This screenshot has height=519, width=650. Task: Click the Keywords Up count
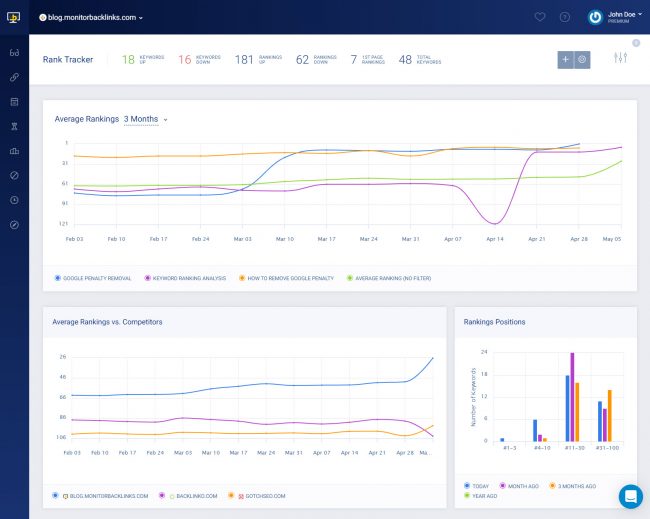tap(128, 60)
